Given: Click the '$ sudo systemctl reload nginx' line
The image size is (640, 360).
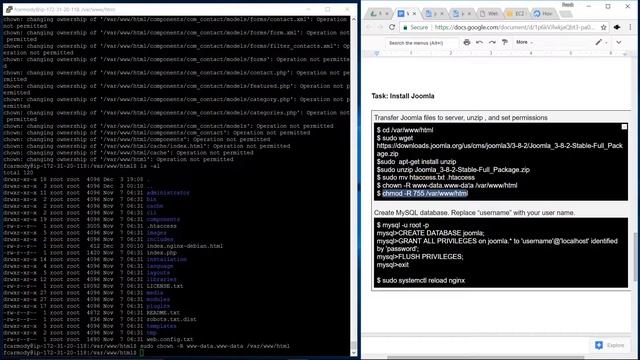Looking at the screenshot, I should tap(420, 280).
